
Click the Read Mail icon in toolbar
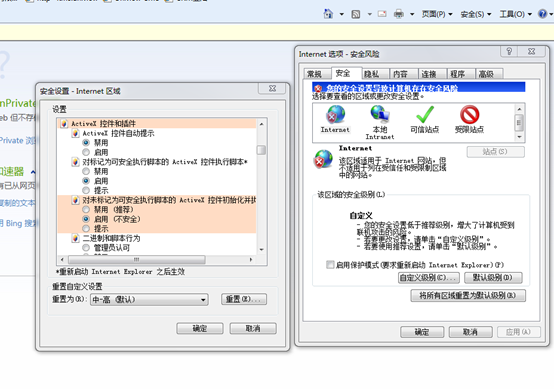tap(382, 14)
